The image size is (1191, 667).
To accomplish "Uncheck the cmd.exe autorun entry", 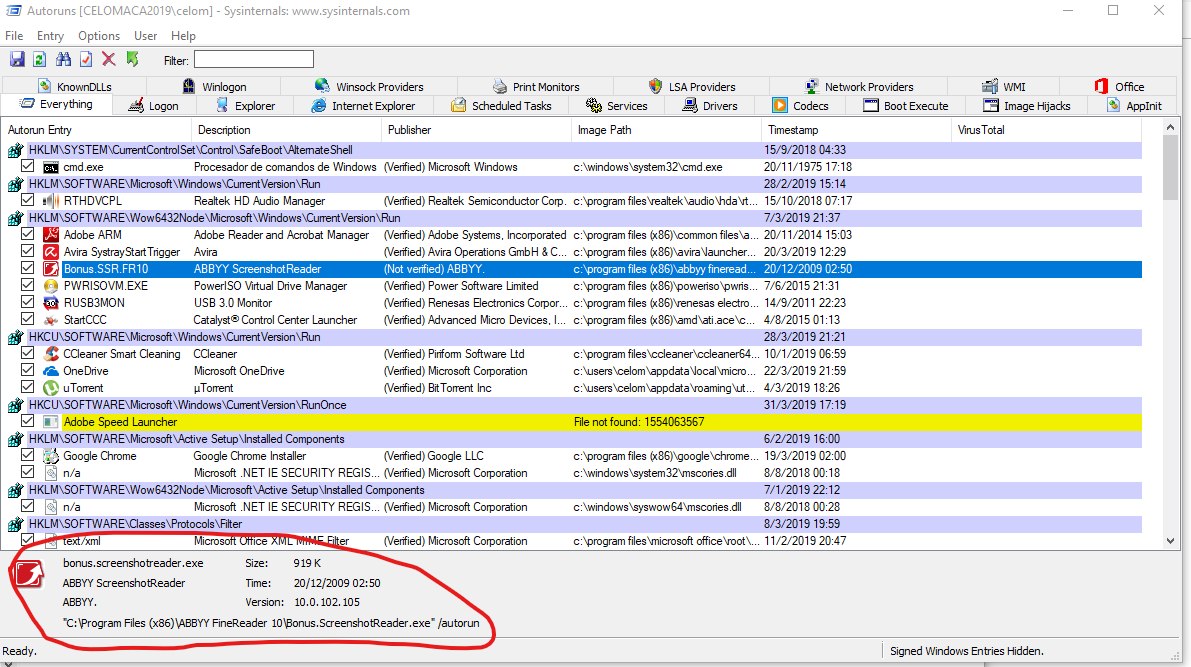I will pyautogui.click(x=27, y=166).
